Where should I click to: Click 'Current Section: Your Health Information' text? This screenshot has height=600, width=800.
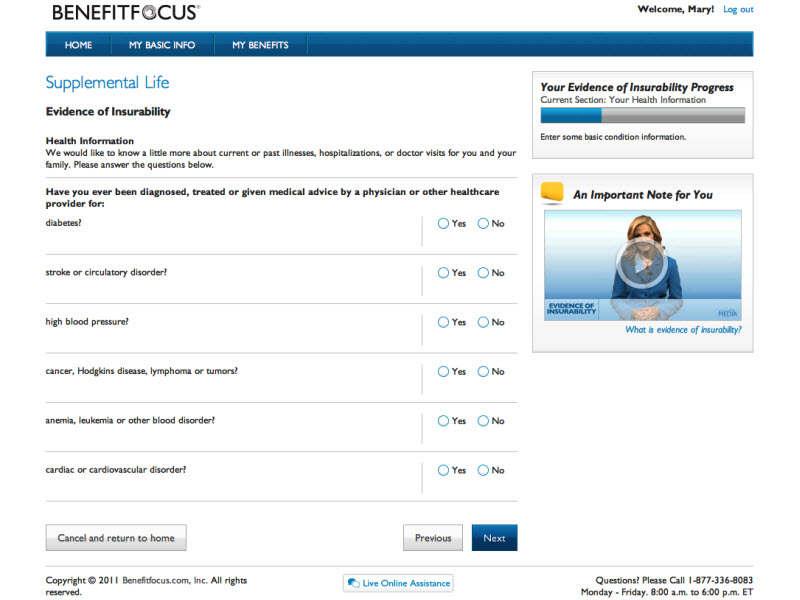pyautogui.click(x=623, y=100)
